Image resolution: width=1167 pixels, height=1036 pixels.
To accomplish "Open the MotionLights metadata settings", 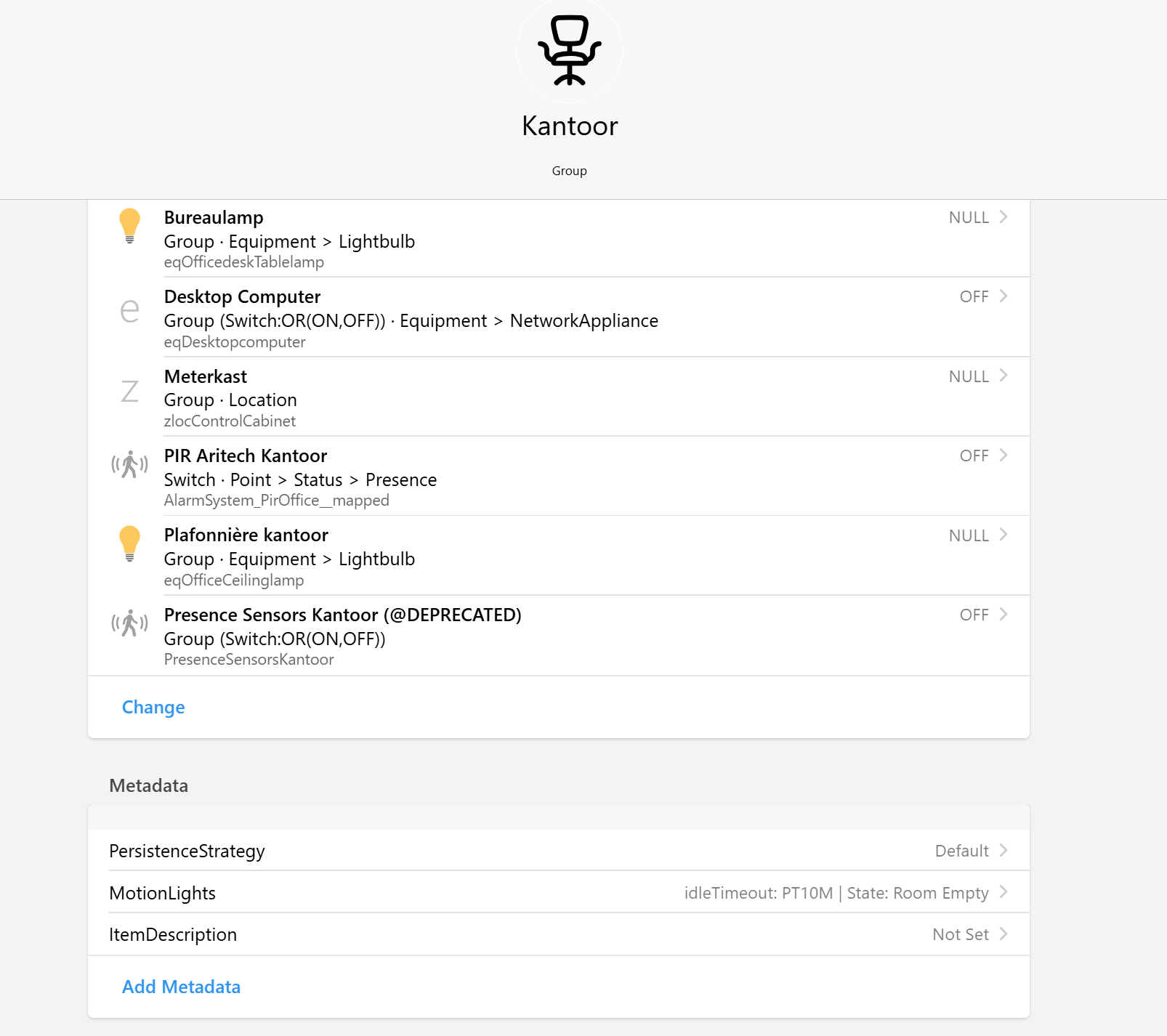I will (163, 893).
